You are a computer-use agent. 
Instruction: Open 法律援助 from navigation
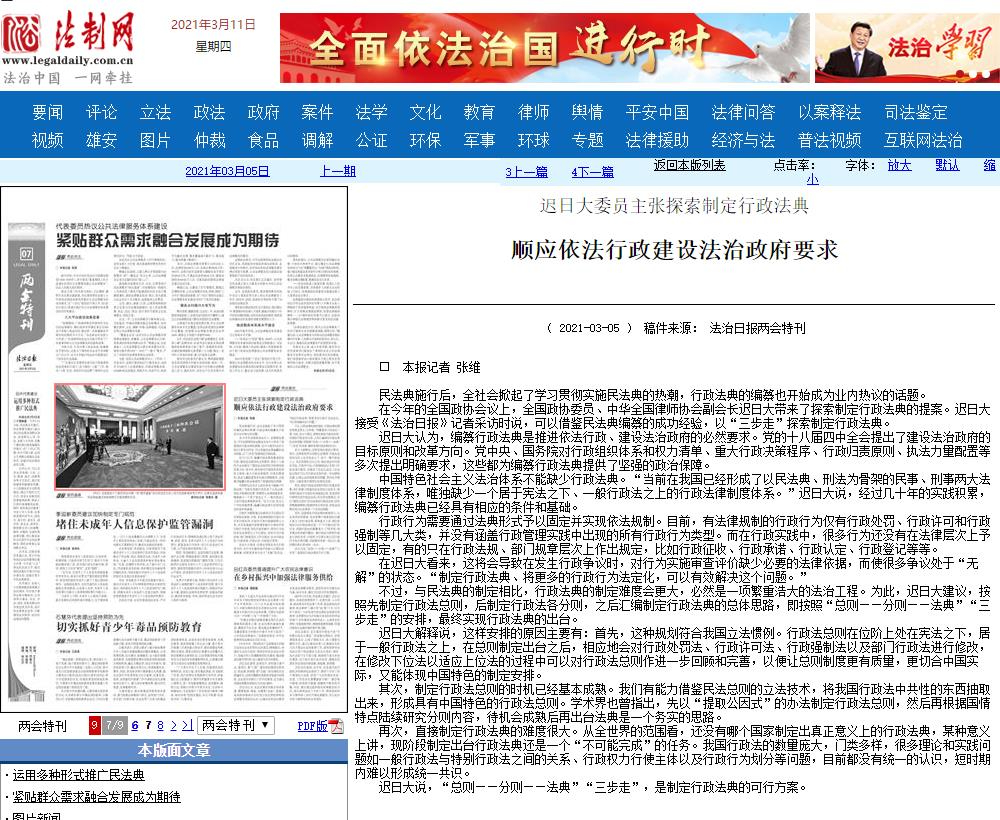click(x=657, y=140)
